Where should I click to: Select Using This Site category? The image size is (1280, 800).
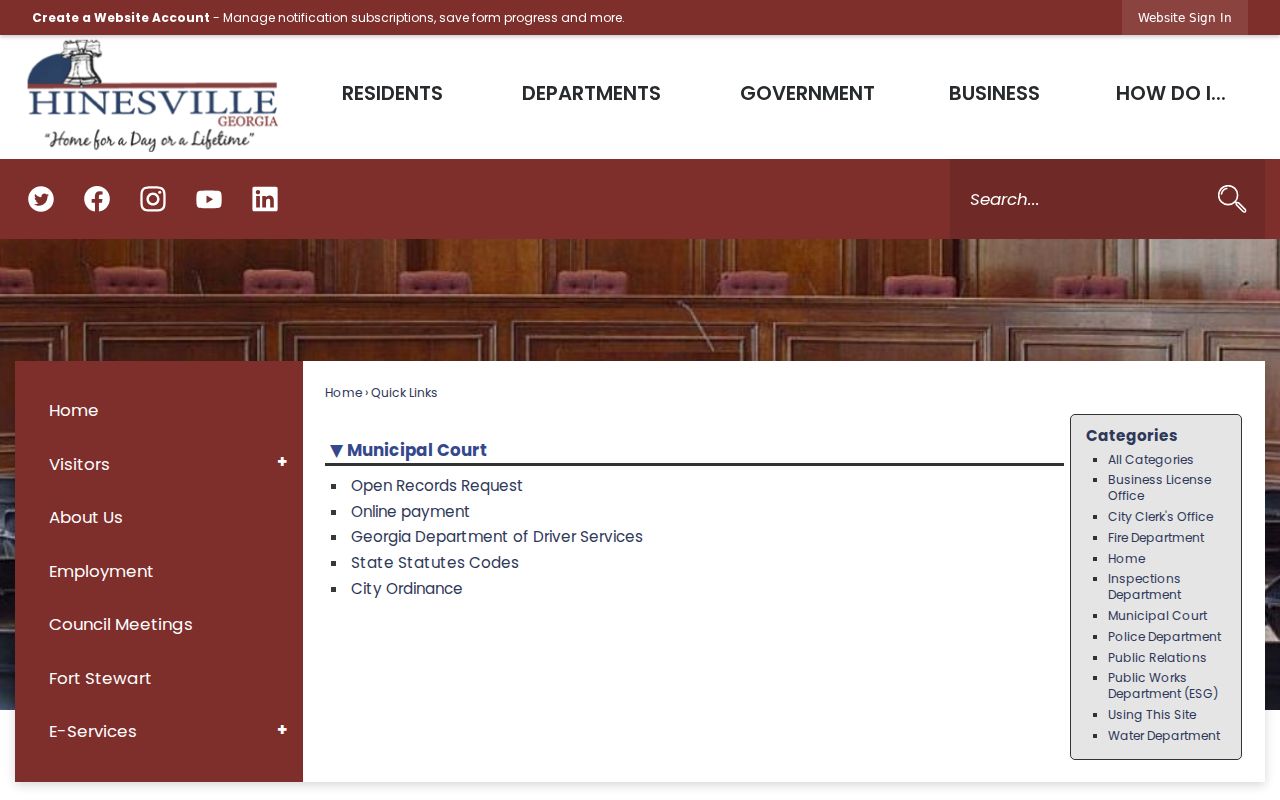pyautogui.click(x=1152, y=715)
